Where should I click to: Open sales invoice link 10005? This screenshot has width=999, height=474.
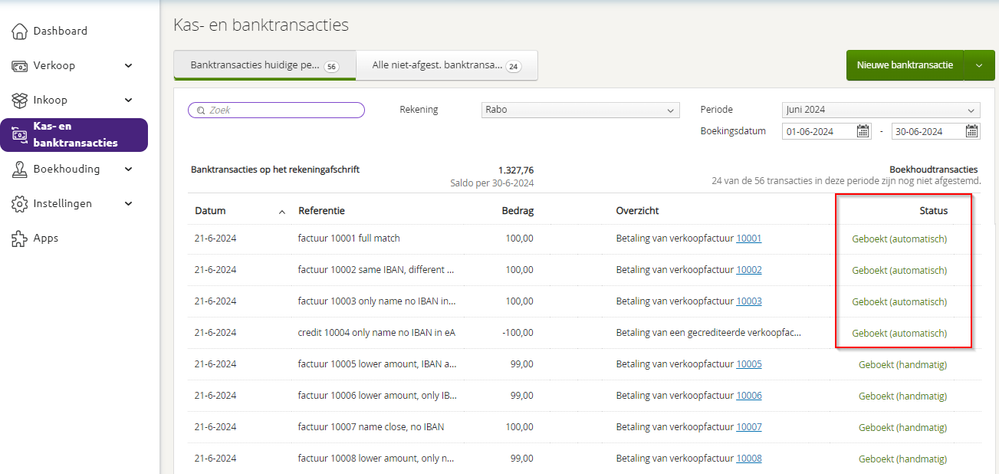point(749,365)
